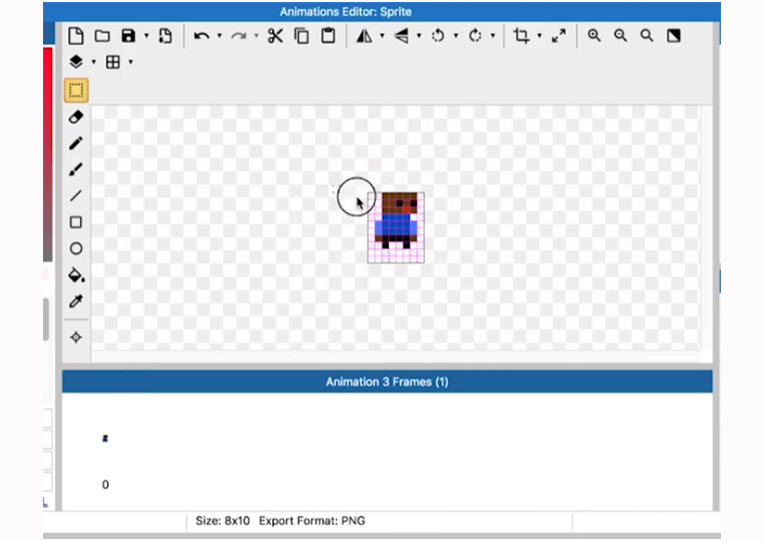The image size is (763, 541).
Task: Flip the image vertically
Action: [401, 36]
